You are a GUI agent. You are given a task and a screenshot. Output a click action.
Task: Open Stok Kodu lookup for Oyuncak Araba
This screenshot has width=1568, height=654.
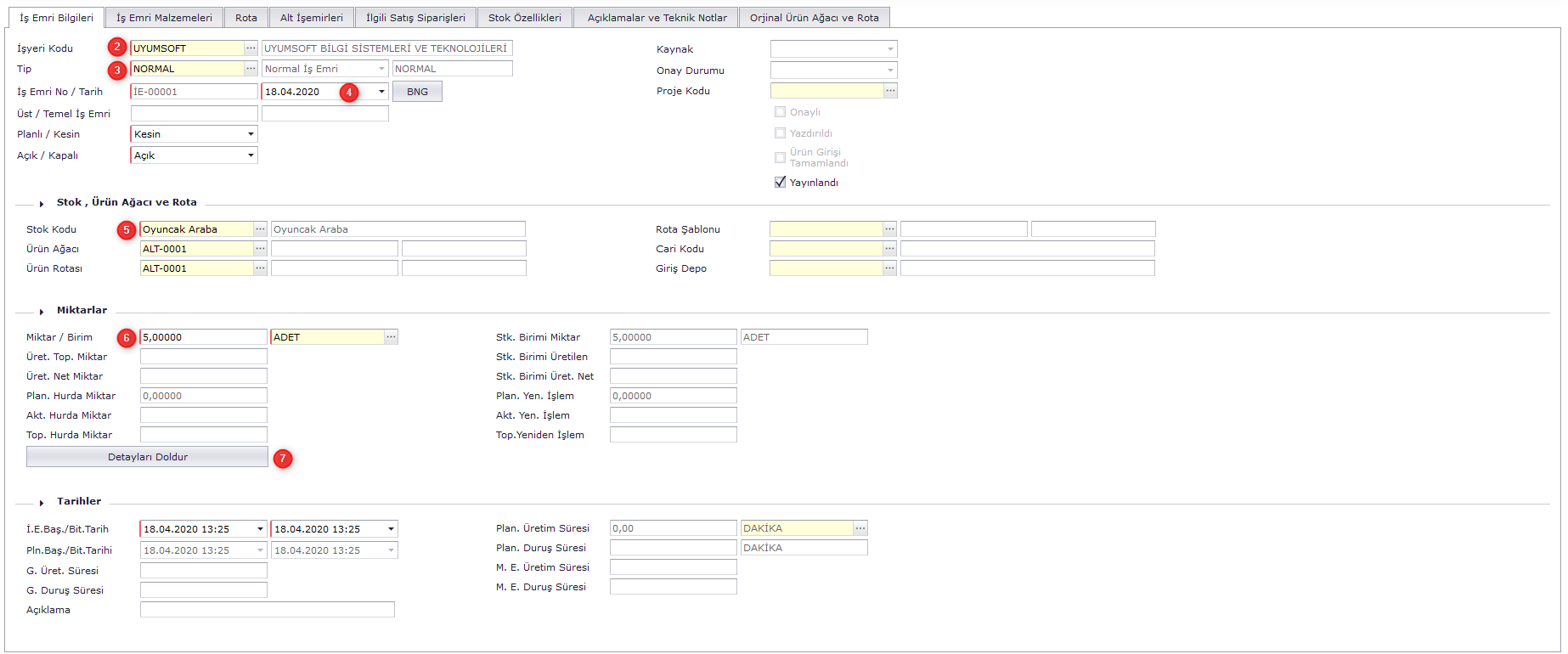tap(260, 229)
